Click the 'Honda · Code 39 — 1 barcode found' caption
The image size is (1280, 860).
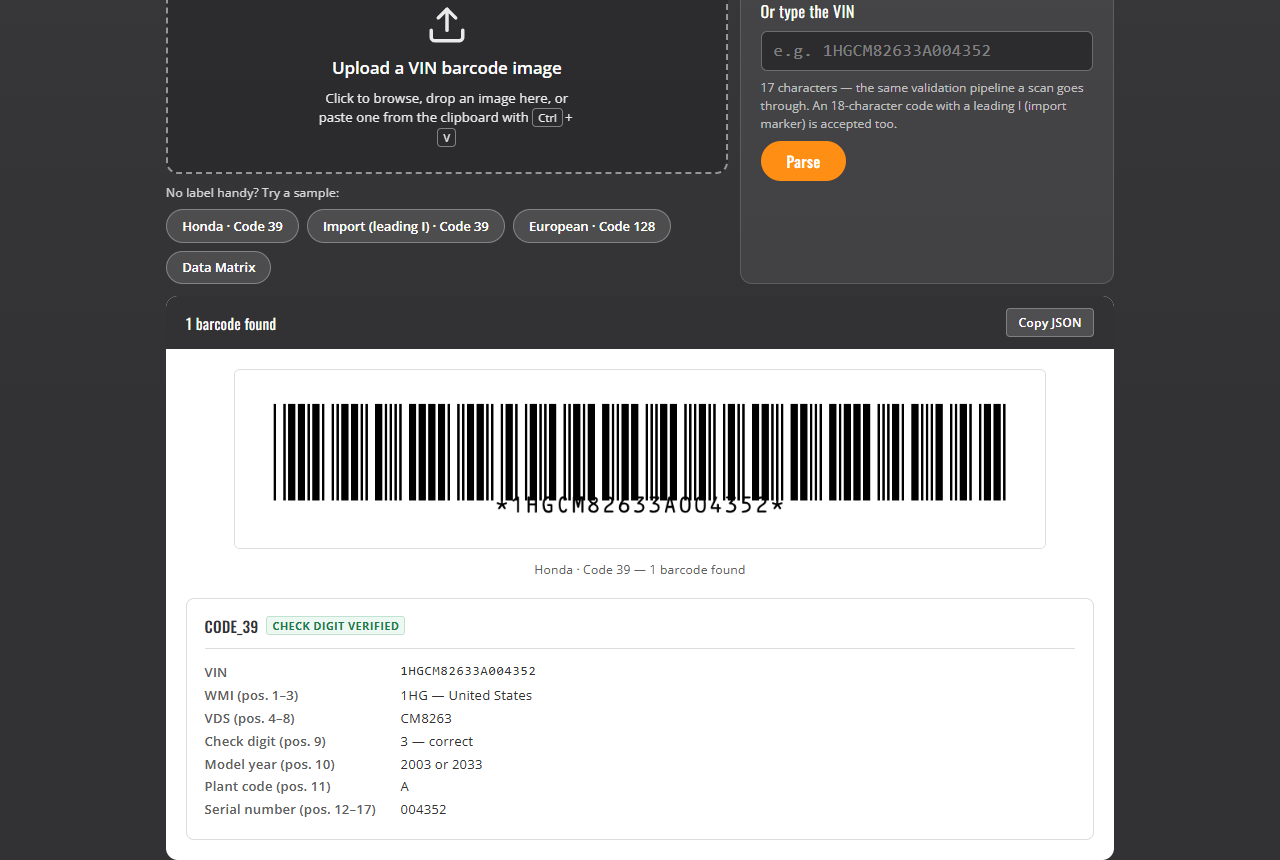click(x=640, y=569)
